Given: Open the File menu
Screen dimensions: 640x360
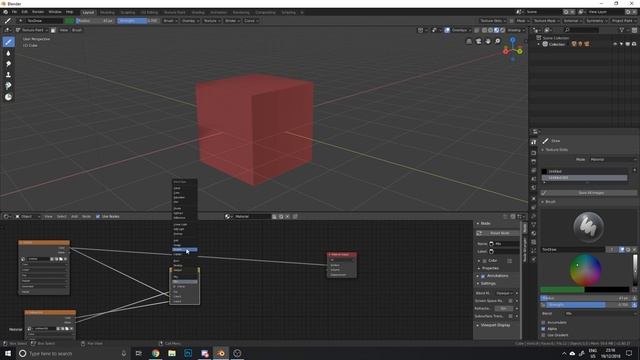Looking at the screenshot, I should [x=14, y=12].
